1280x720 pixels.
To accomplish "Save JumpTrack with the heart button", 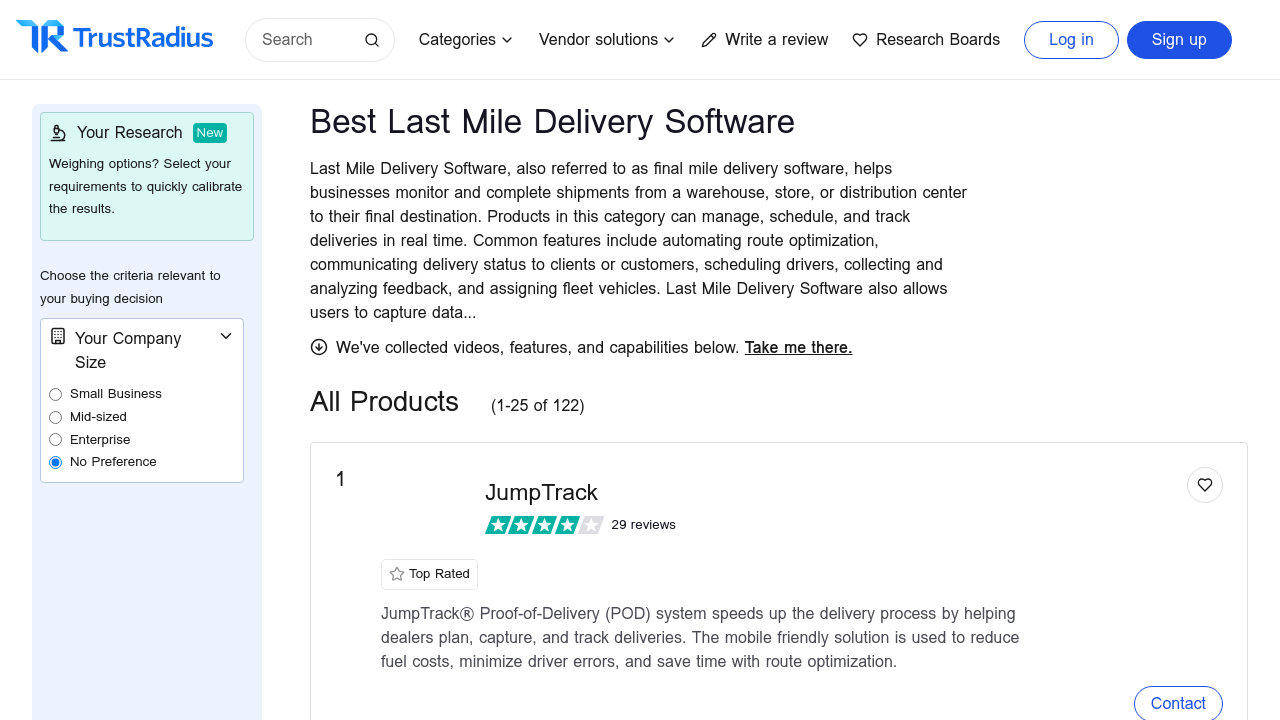I will (x=1204, y=485).
